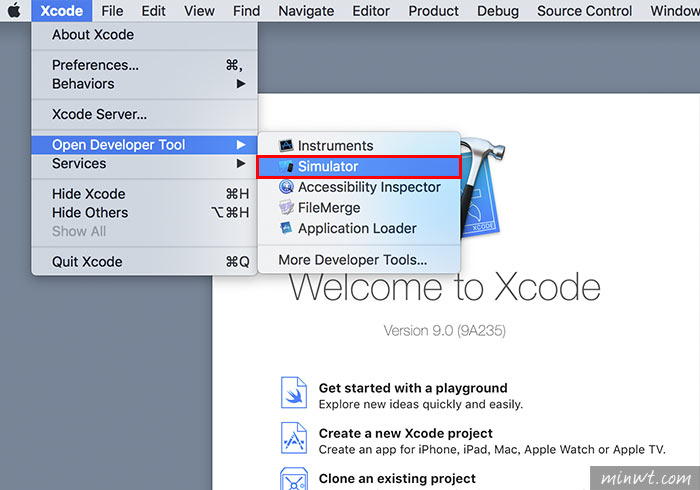Click the Accessibility Inspector icon
700x490 pixels.
(x=286, y=187)
